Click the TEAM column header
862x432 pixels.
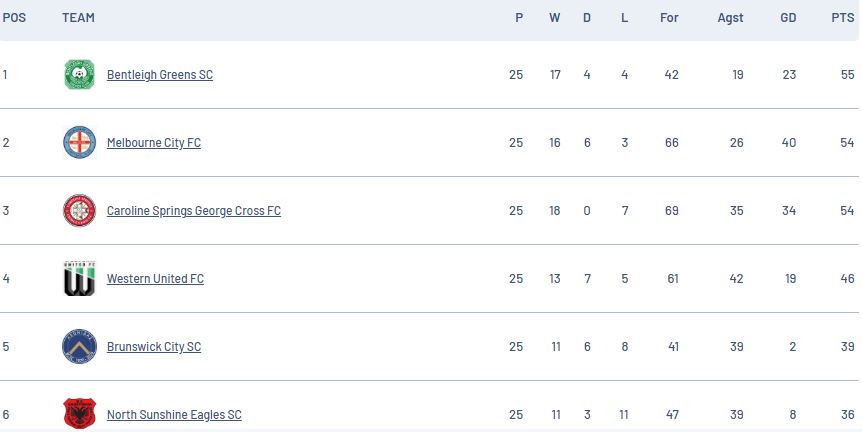click(78, 18)
